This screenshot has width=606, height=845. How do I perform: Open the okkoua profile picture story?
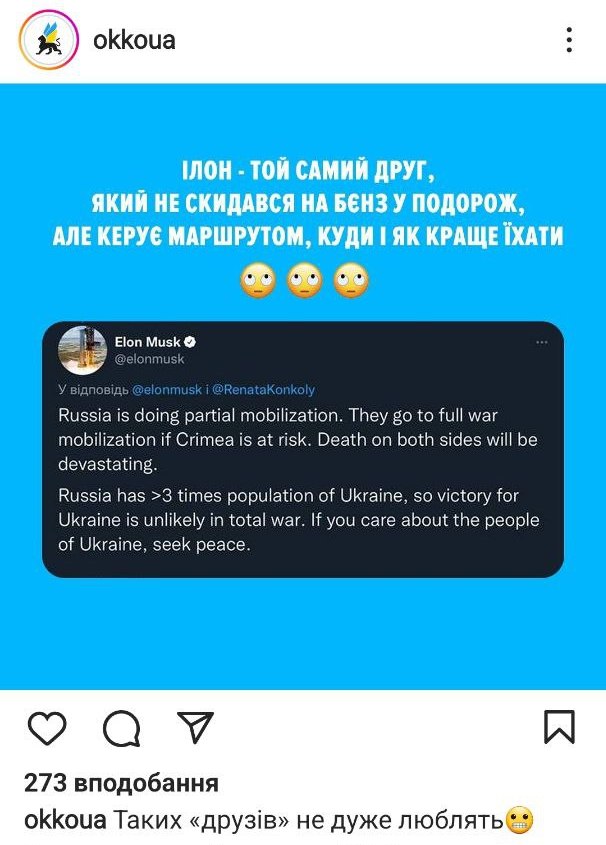[49, 40]
